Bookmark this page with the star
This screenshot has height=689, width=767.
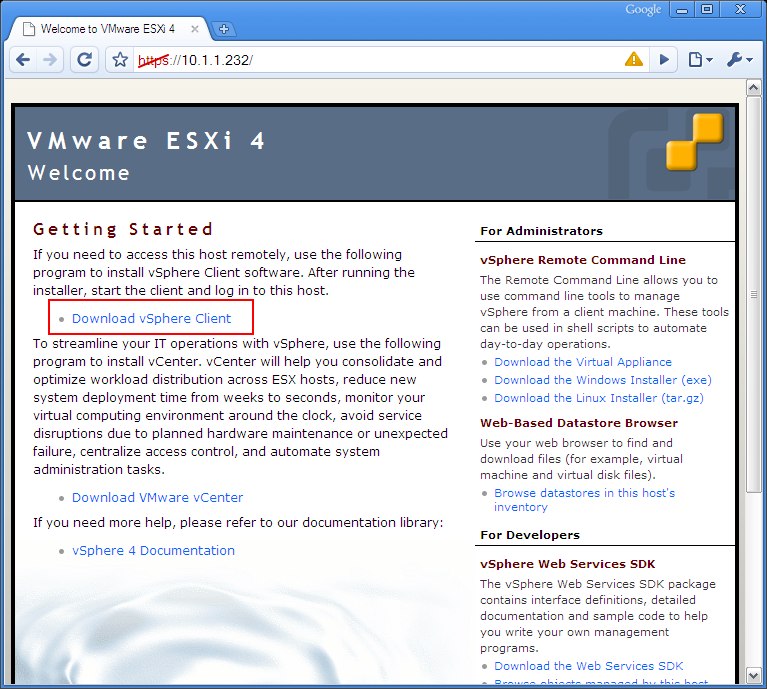click(x=120, y=60)
